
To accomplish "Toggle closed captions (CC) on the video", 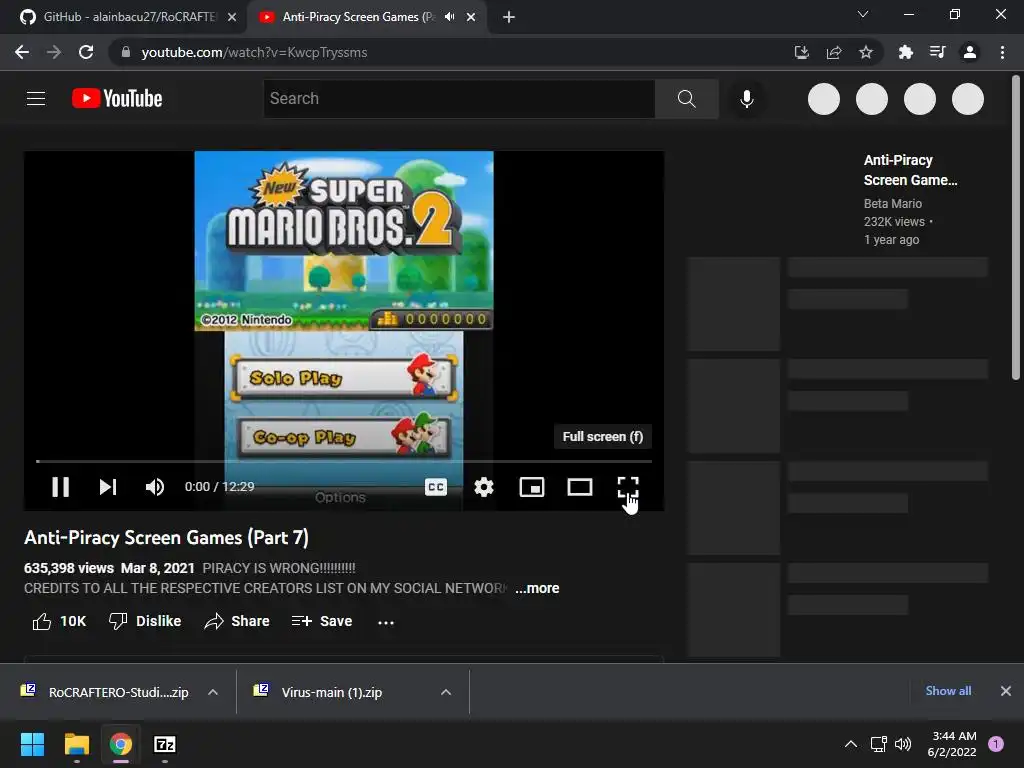I will point(436,487).
